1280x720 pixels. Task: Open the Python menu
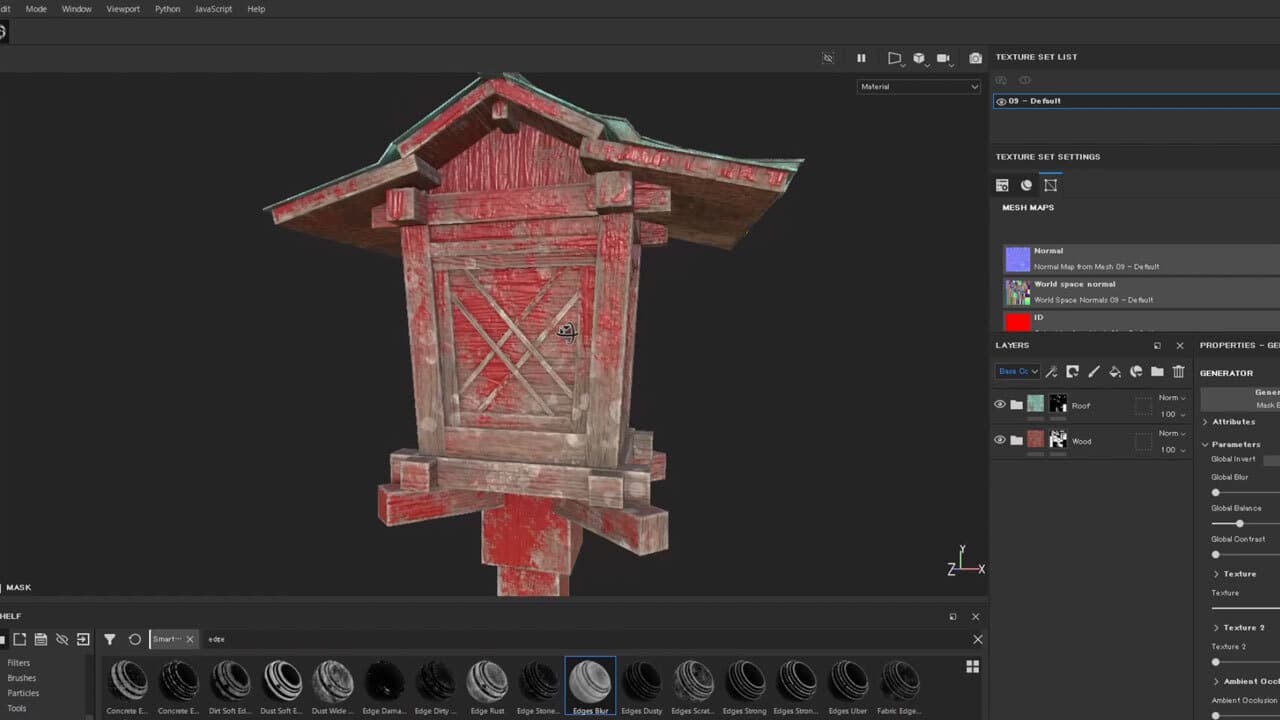pos(166,8)
